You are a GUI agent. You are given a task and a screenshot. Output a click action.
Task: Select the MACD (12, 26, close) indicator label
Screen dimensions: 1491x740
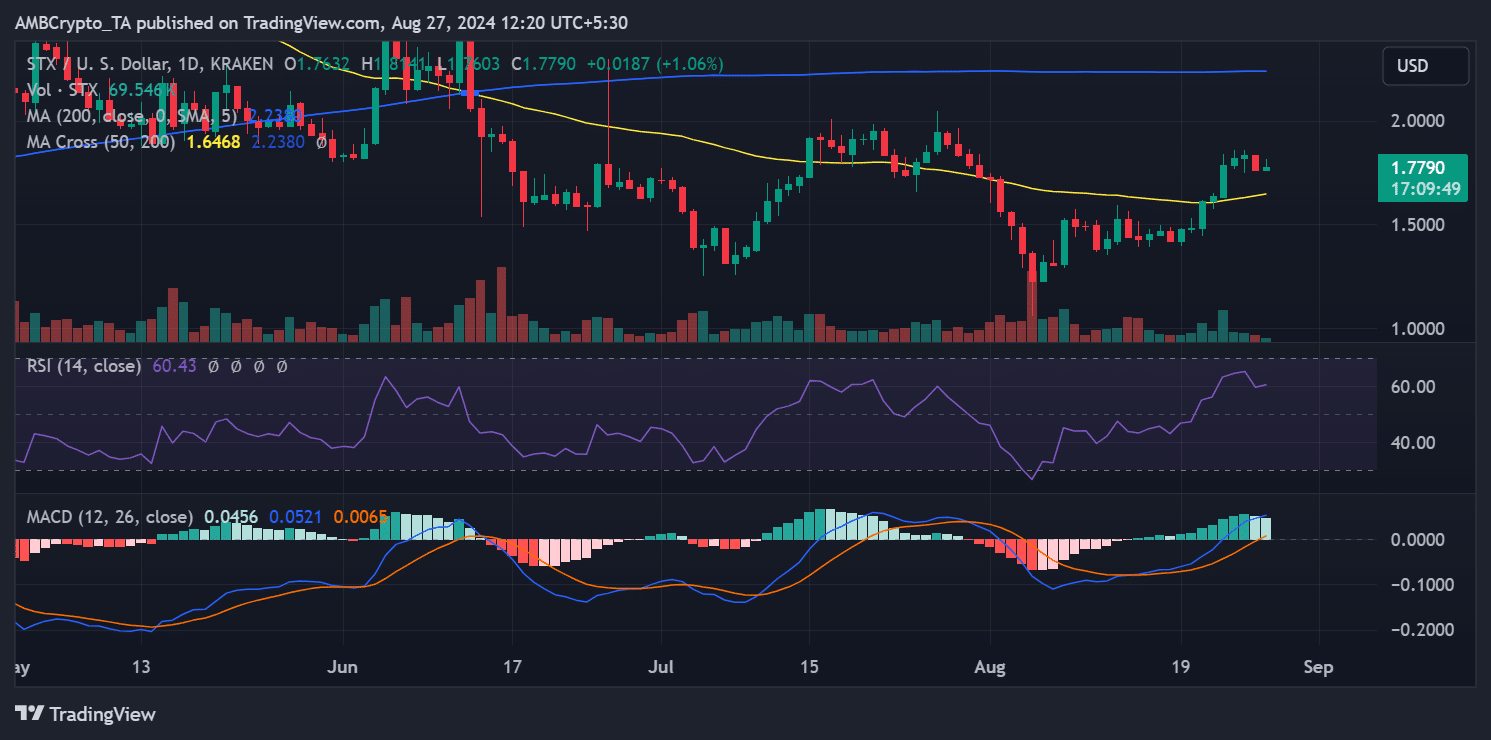click(x=110, y=517)
